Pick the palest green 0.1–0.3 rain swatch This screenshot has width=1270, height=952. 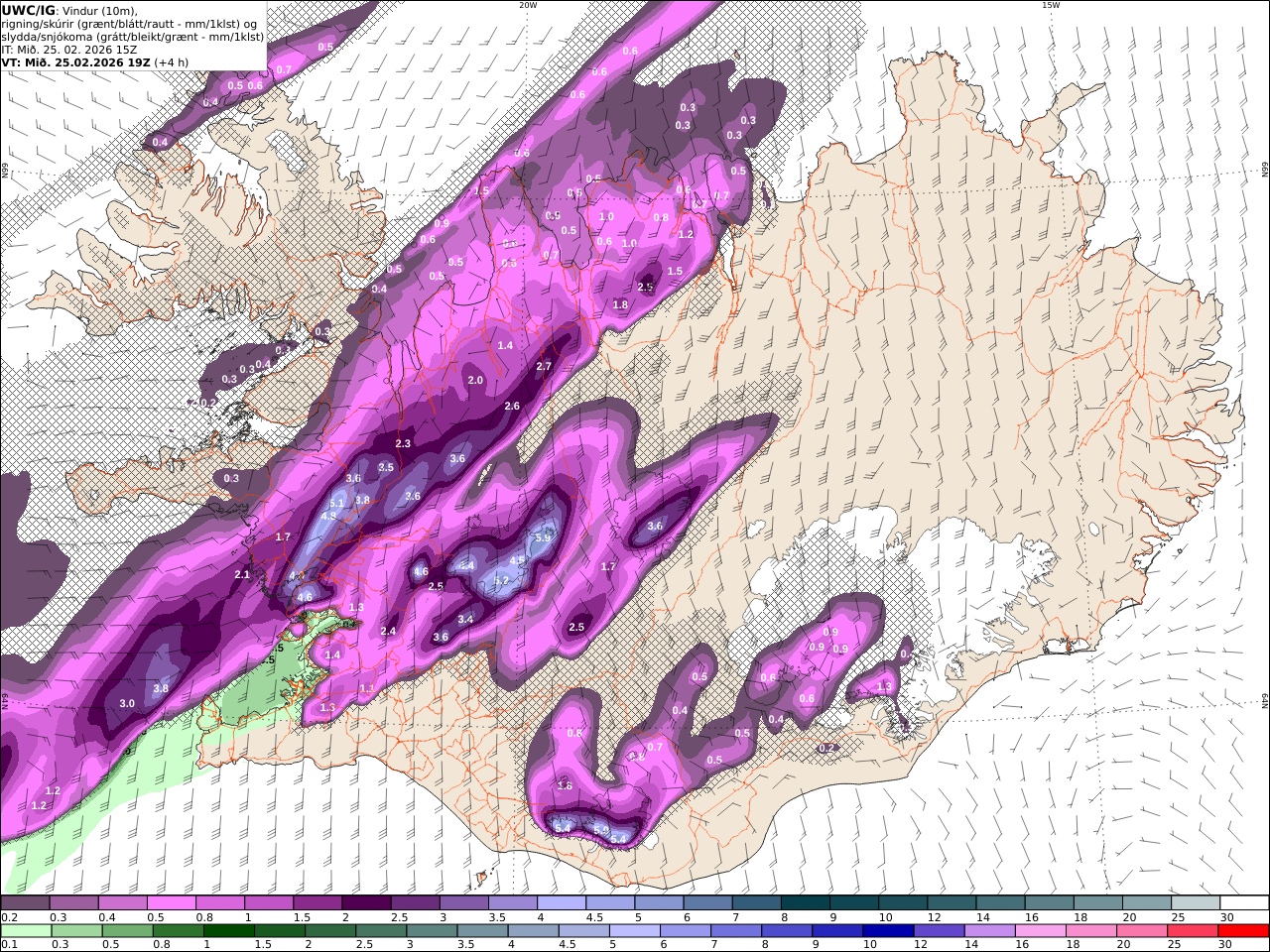[x=27, y=930]
